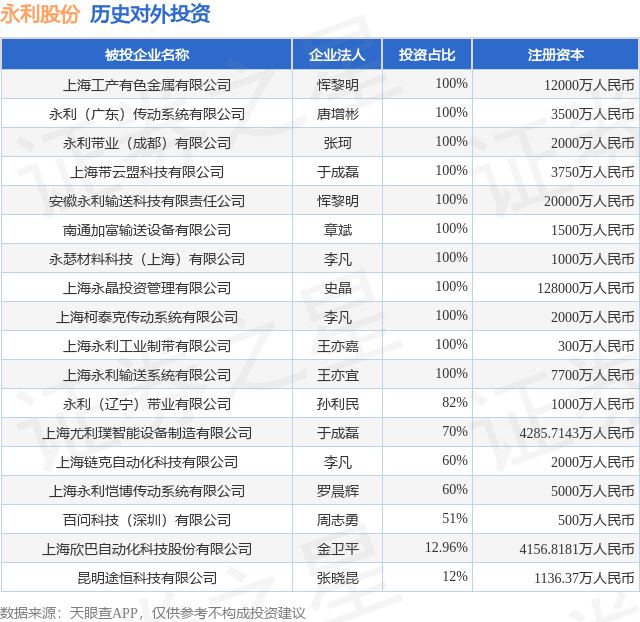Click the 企业法人 column header
This screenshot has width=640, height=622.
click(x=337, y=55)
